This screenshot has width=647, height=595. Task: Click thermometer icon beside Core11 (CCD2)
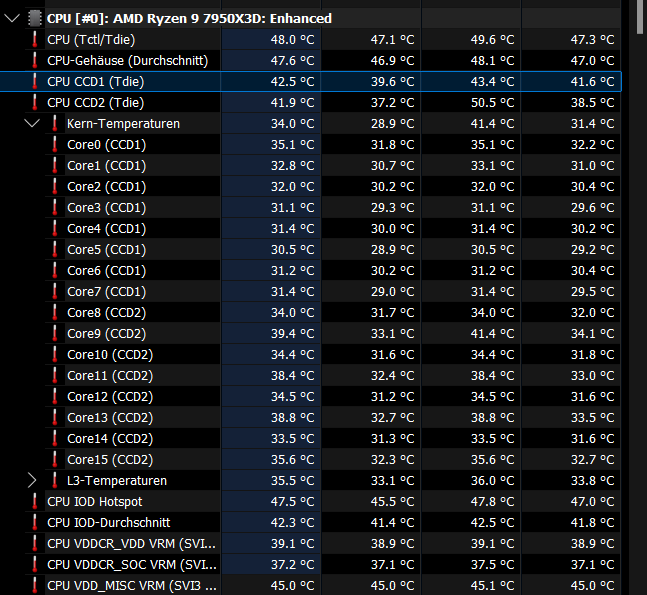55,375
